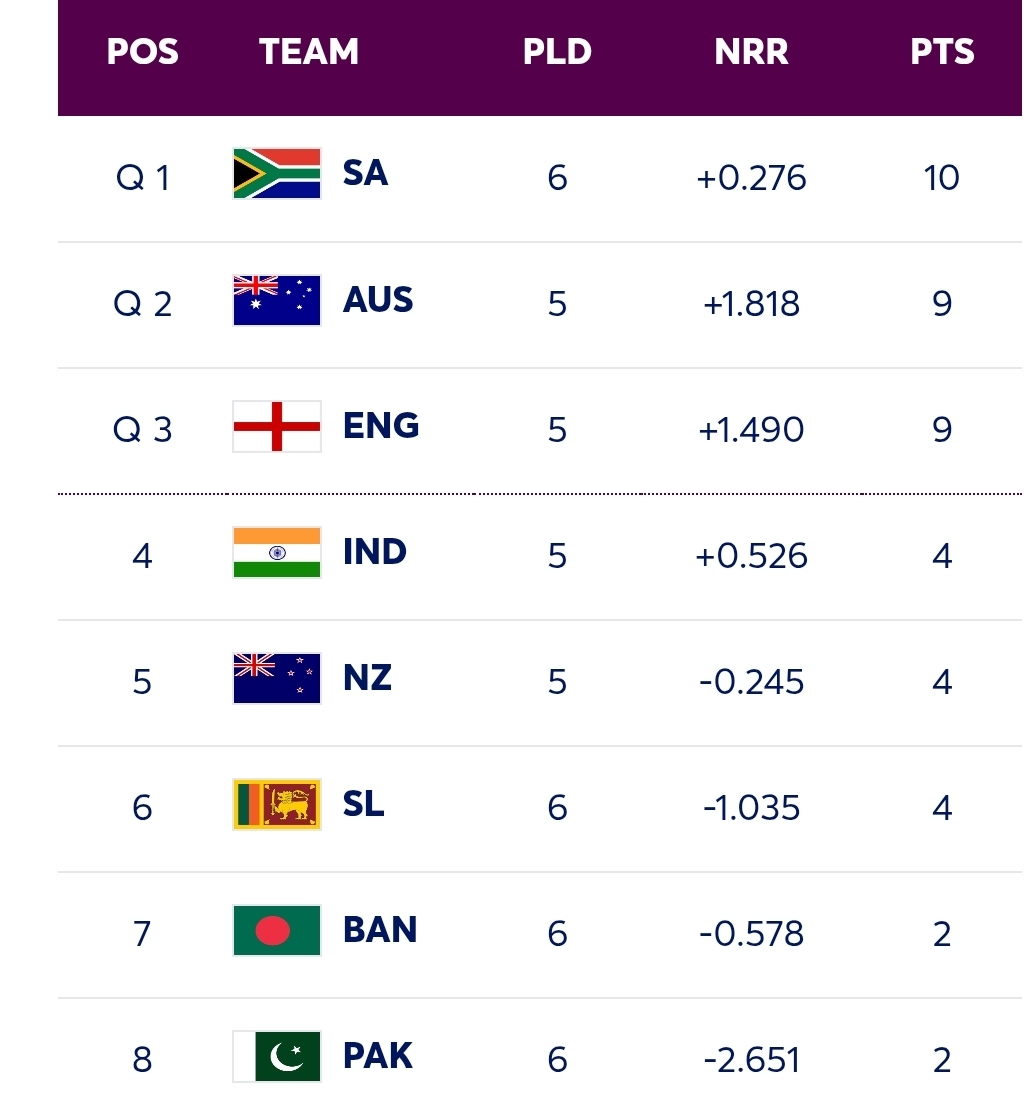
Task: Open the SA team name link
Action: [x=365, y=174]
